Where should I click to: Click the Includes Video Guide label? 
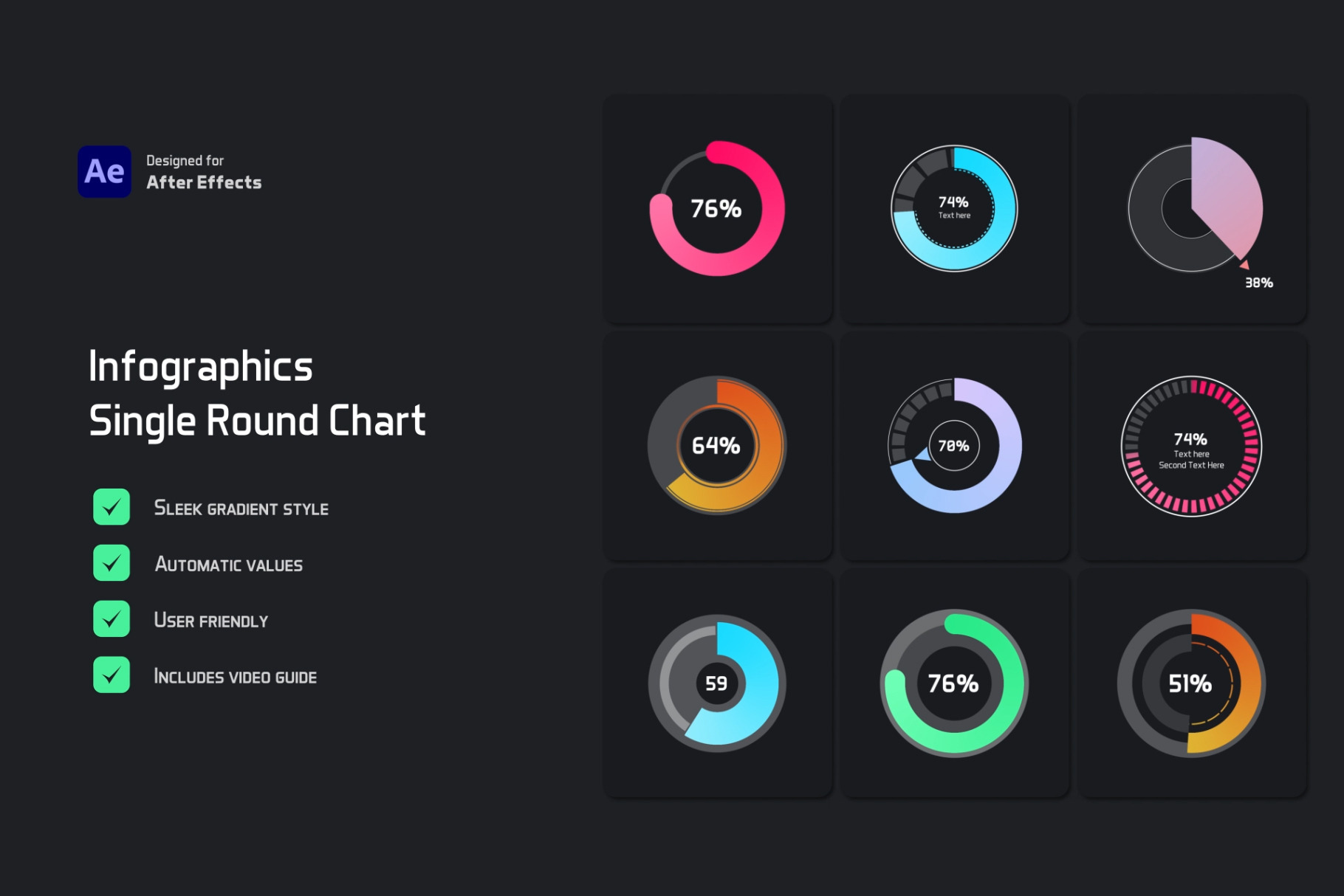point(235,677)
